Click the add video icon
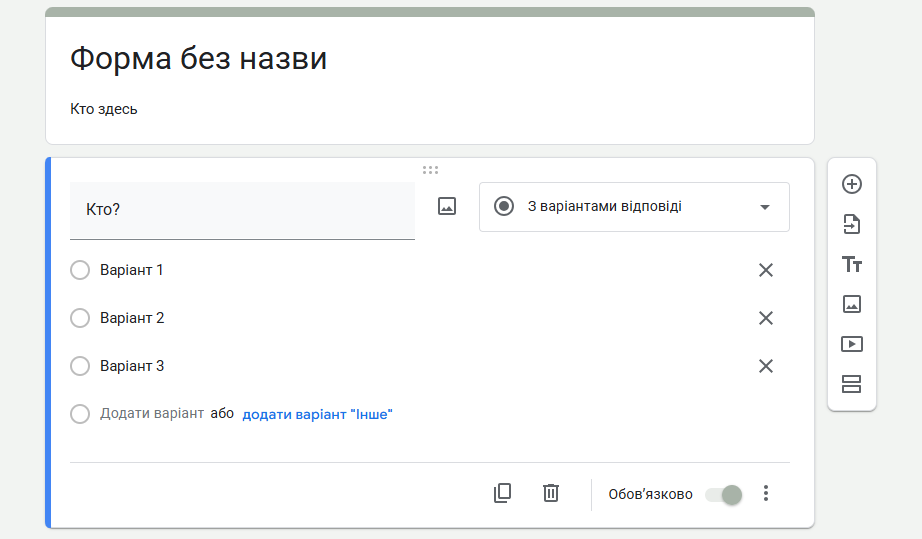922x539 pixels. tap(851, 344)
